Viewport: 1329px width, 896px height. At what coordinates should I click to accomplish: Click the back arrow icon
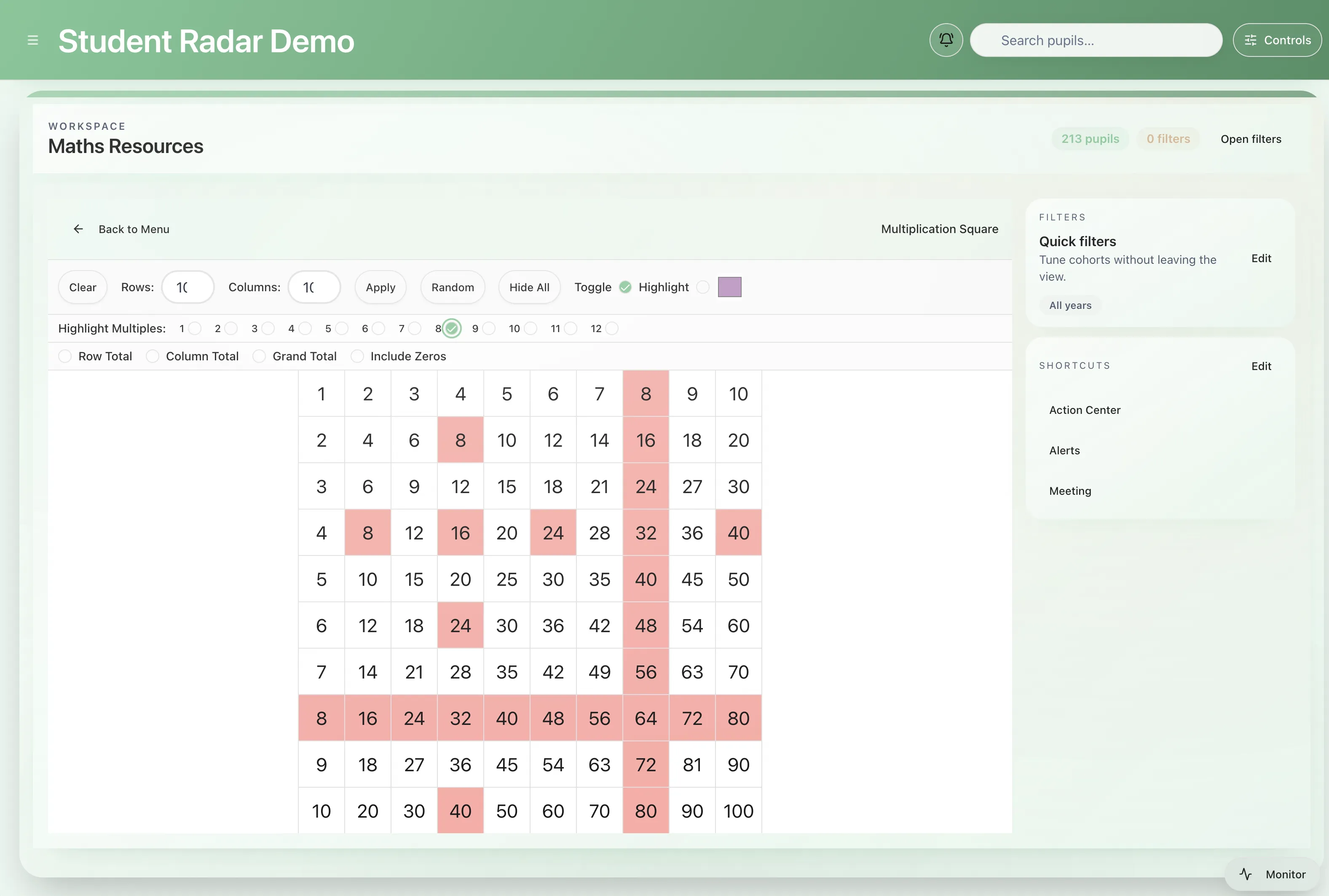click(78, 229)
